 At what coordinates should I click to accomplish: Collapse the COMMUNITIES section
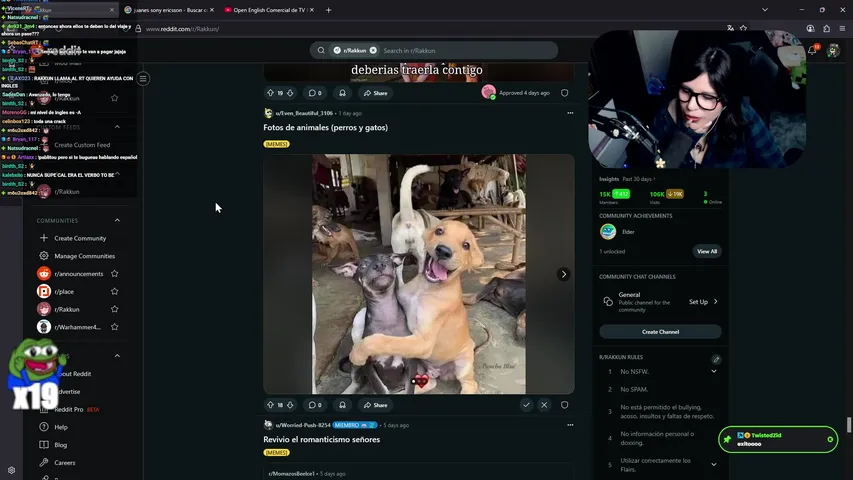click(118, 220)
